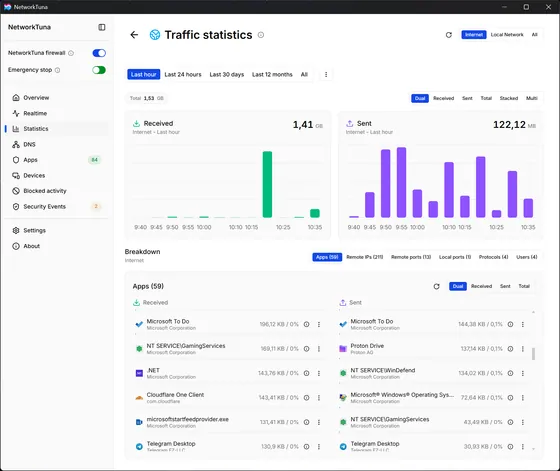The width and height of the screenshot is (560, 471).
Task: Switch Apps list view to Total
Action: click(x=524, y=286)
